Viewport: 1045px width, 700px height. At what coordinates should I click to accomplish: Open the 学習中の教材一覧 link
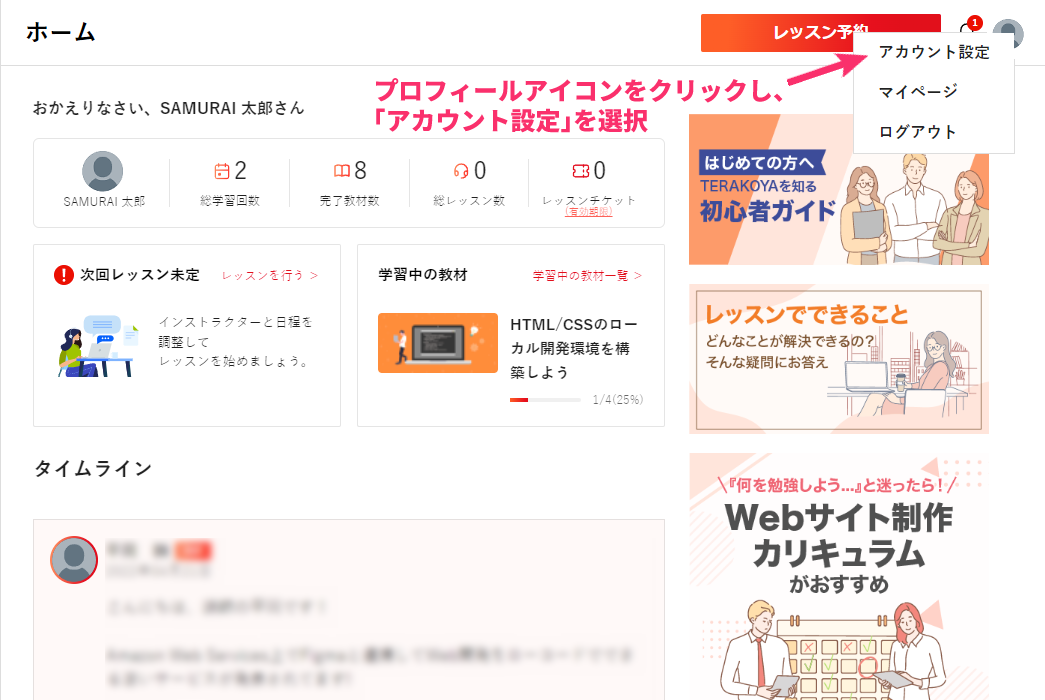[581, 276]
